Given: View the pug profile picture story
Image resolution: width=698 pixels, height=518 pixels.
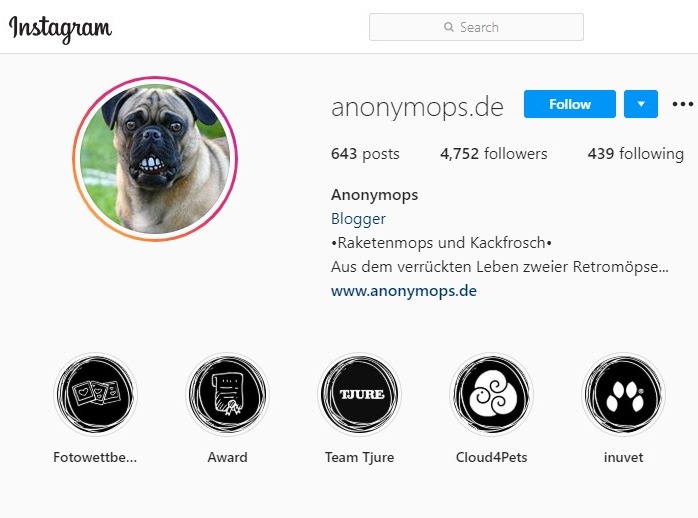Looking at the screenshot, I should [x=155, y=159].
